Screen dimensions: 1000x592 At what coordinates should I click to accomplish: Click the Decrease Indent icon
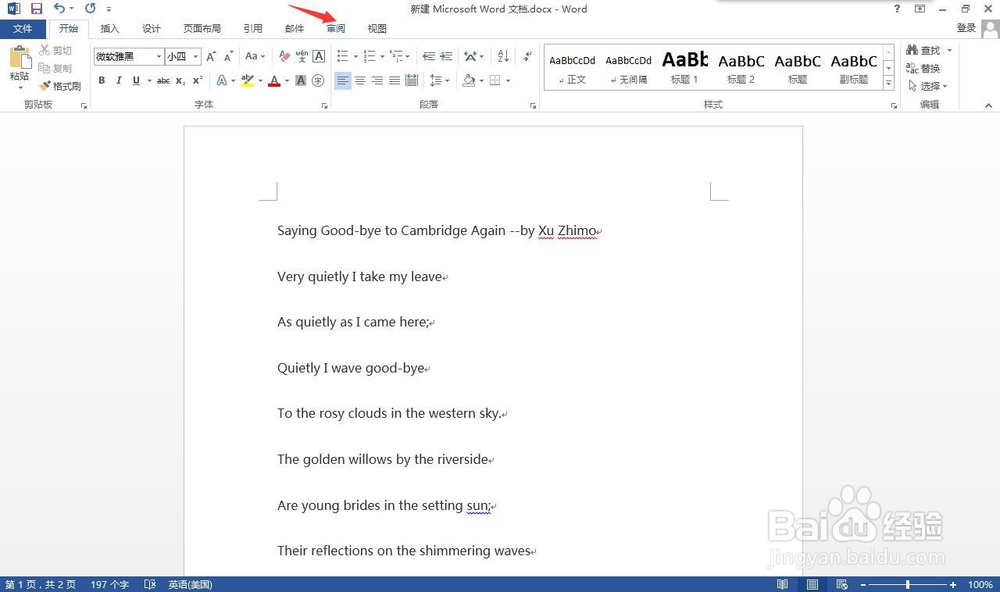(429, 56)
